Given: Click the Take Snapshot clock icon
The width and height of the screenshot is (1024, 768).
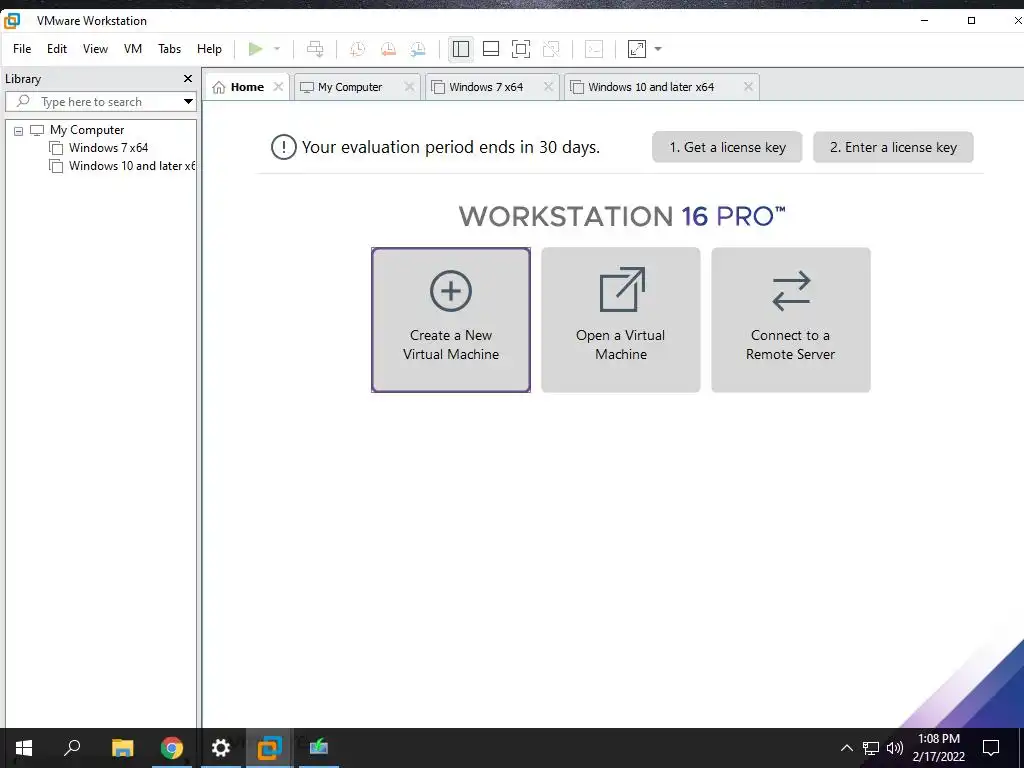Looking at the screenshot, I should click(x=358, y=49).
